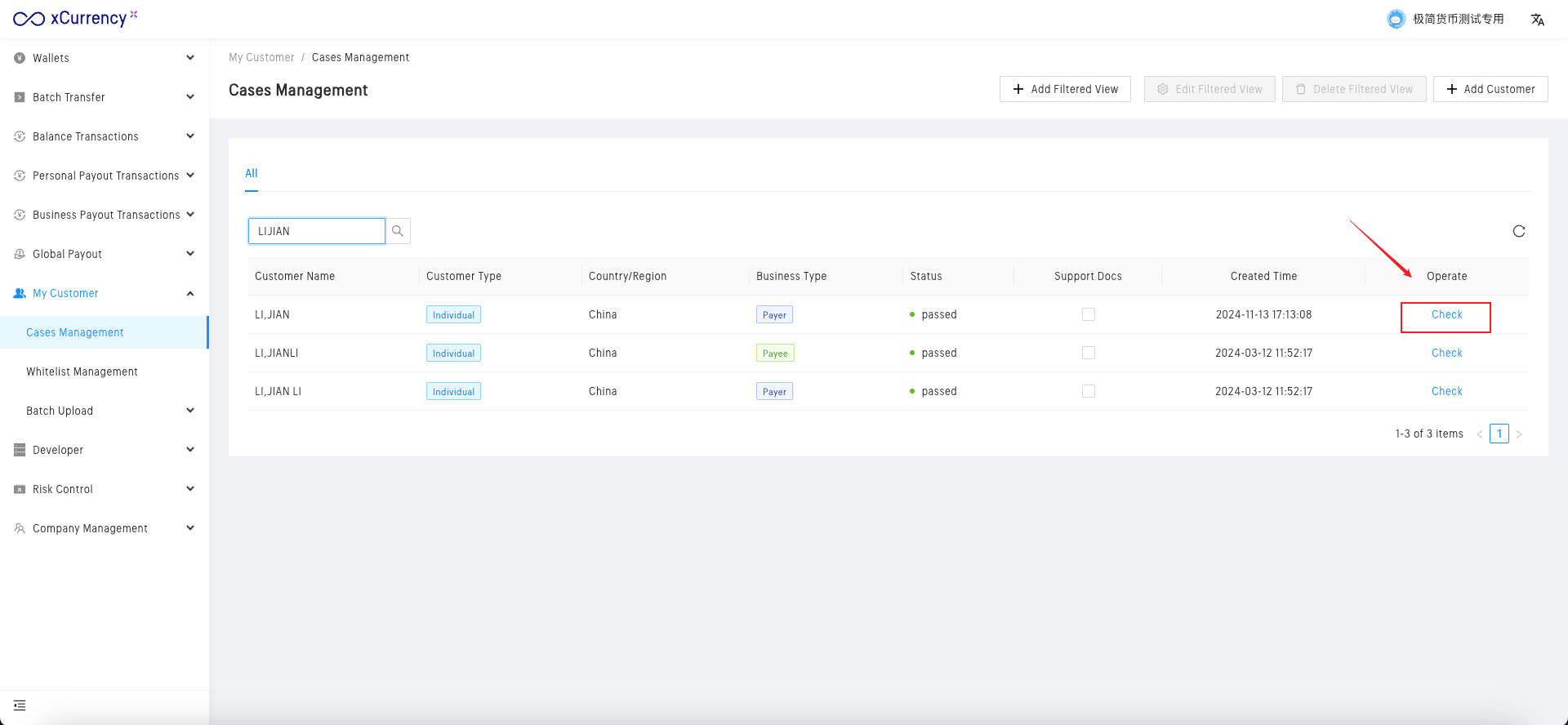Viewport: 1568px width, 725px height.
Task: Tick Support Docs checkbox for LI,JIAN
Action: 1088,314
